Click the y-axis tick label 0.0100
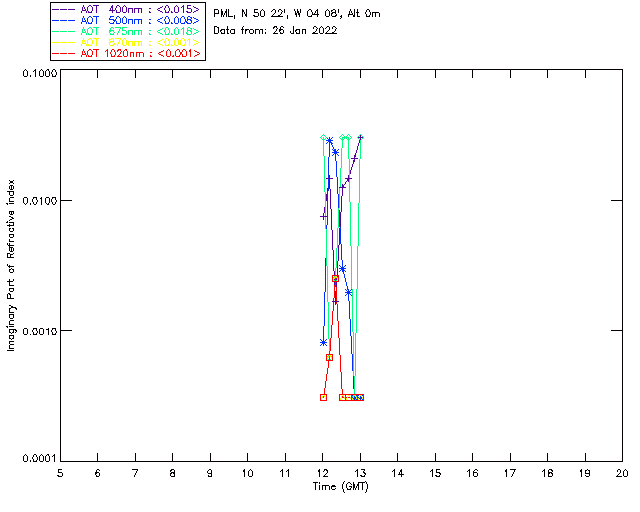The image size is (640, 512). coord(39,201)
